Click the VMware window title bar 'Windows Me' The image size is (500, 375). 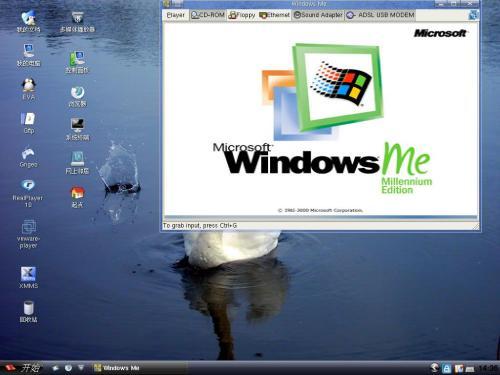[x=309, y=4]
